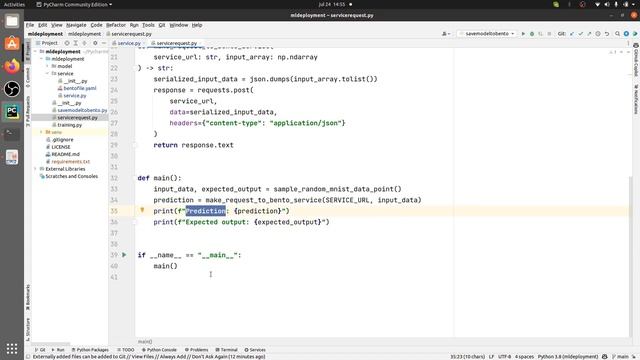Open IDE settings blue gear icon
The image size is (640, 360).
(x=626, y=34)
